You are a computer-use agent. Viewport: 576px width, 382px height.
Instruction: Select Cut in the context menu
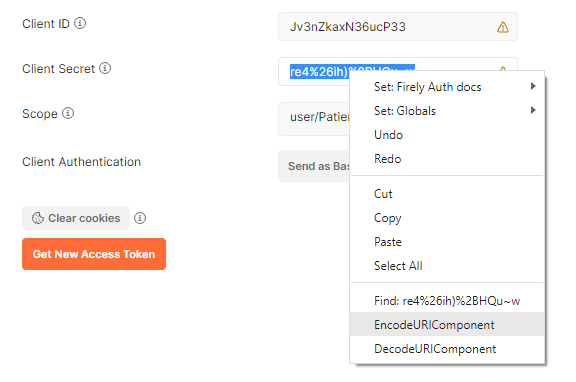click(x=447, y=194)
